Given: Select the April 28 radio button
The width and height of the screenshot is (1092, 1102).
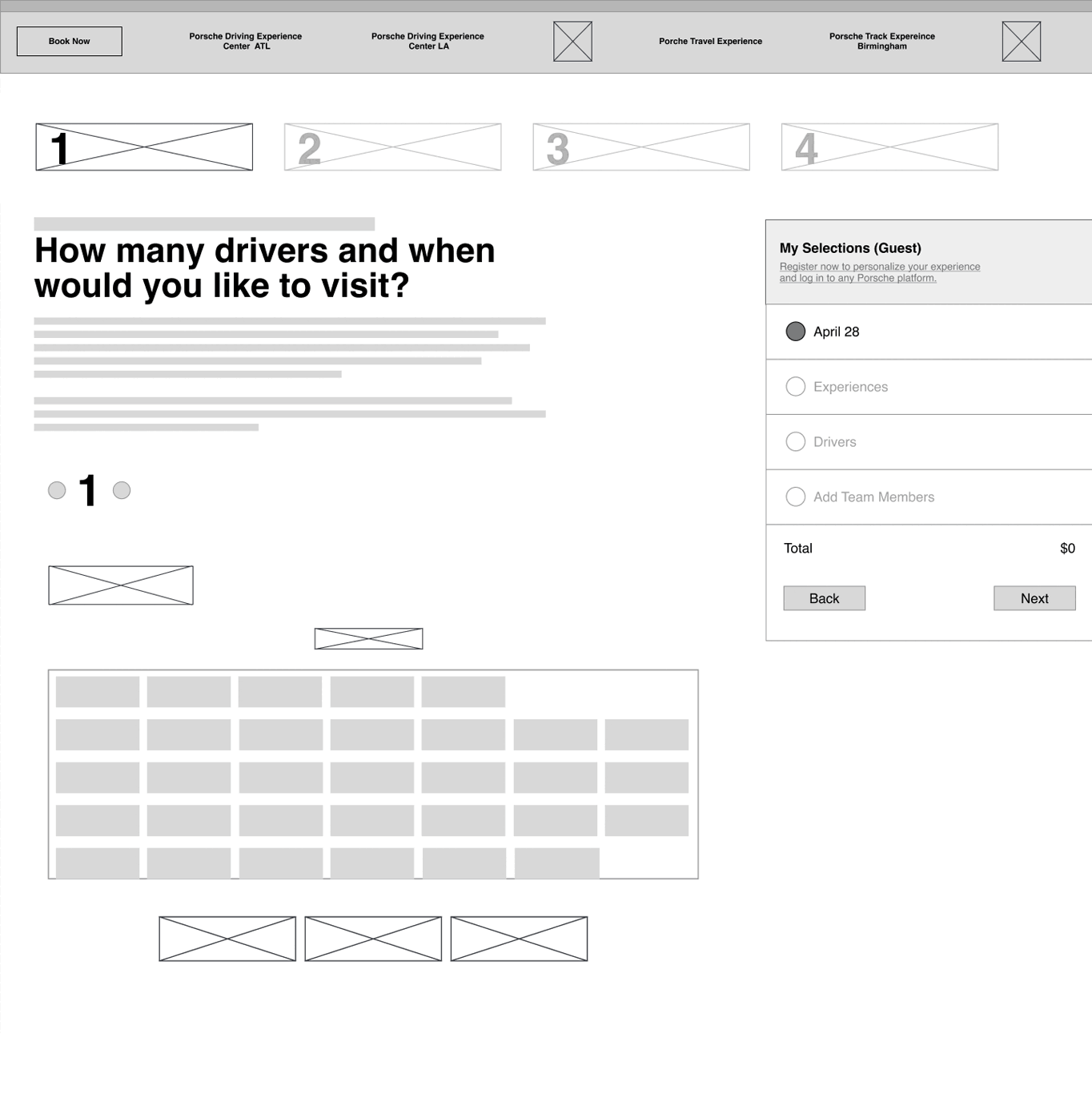Looking at the screenshot, I should tap(795, 332).
